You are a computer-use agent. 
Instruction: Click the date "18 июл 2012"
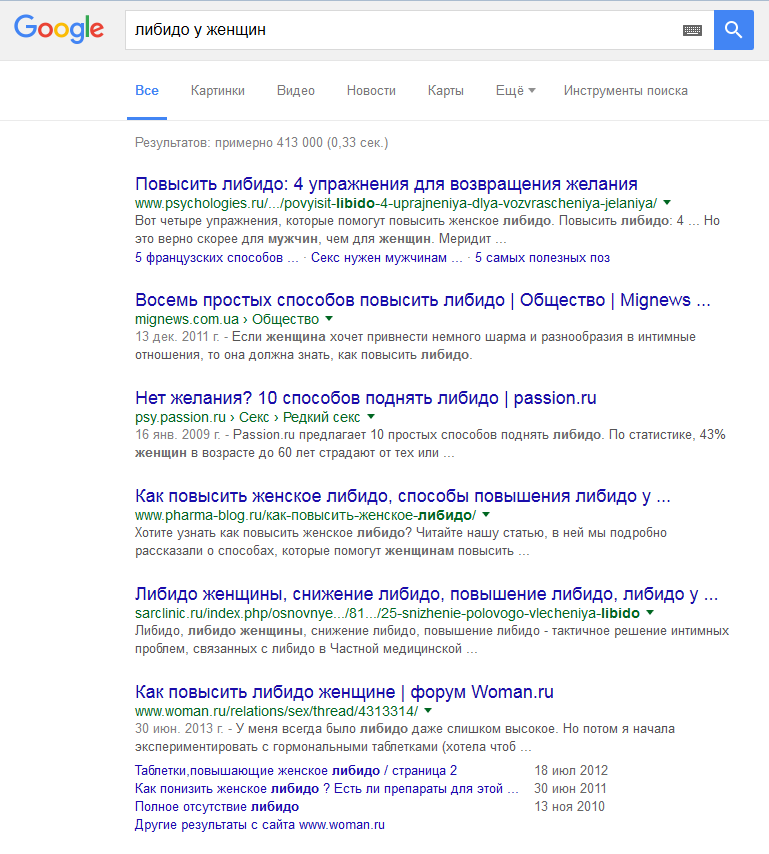571,771
